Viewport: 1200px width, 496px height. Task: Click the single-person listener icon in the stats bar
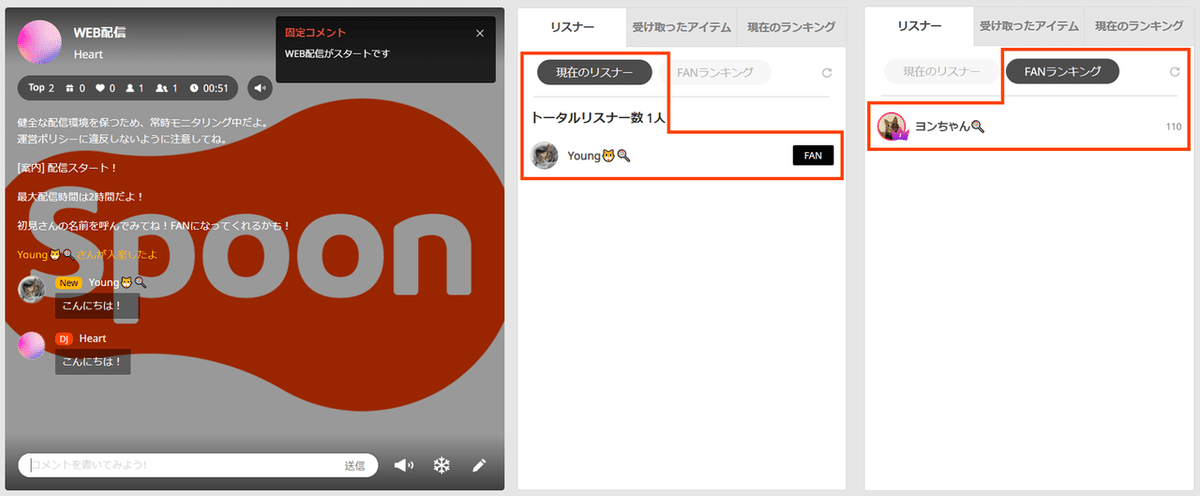[130, 88]
